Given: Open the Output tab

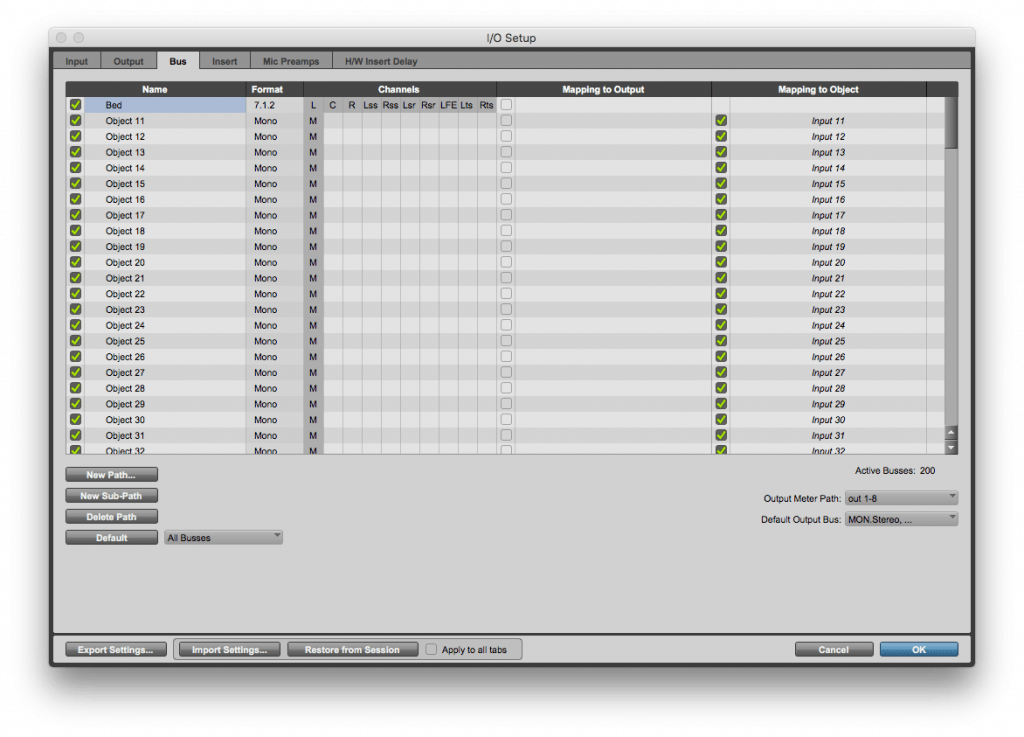Looking at the screenshot, I should click(x=128, y=62).
